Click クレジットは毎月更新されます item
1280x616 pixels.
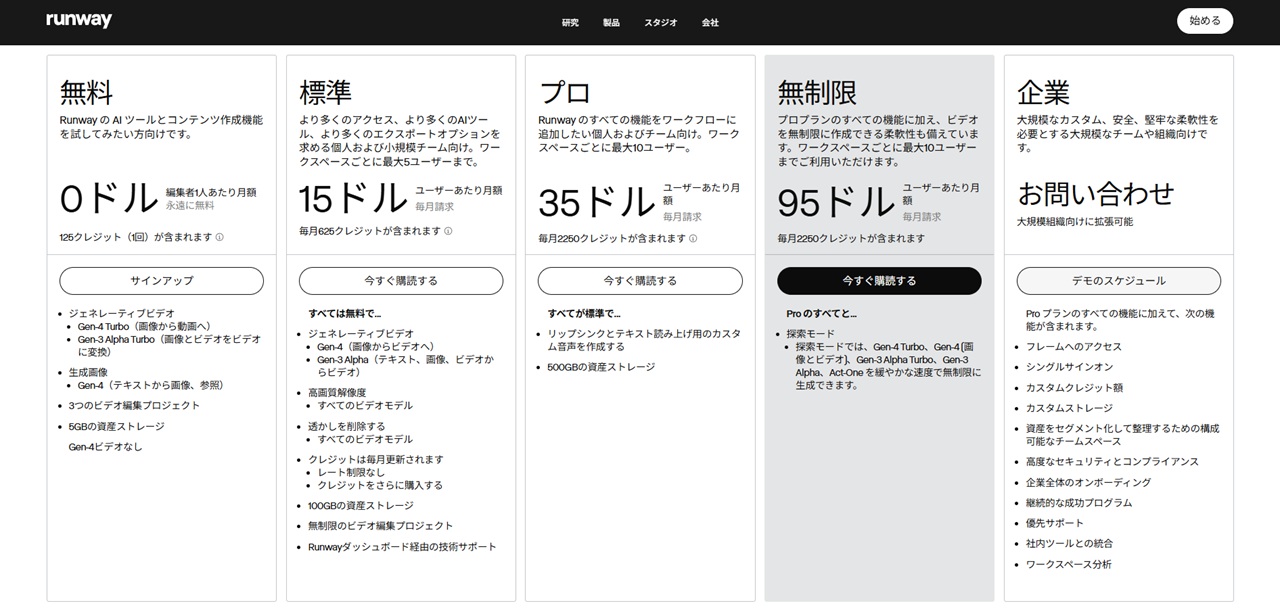click(x=376, y=460)
